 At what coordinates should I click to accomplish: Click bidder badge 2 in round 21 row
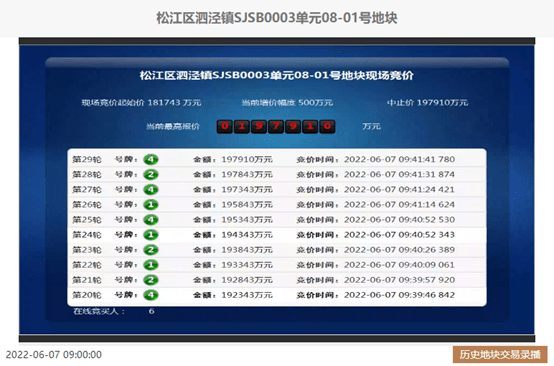click(151, 280)
